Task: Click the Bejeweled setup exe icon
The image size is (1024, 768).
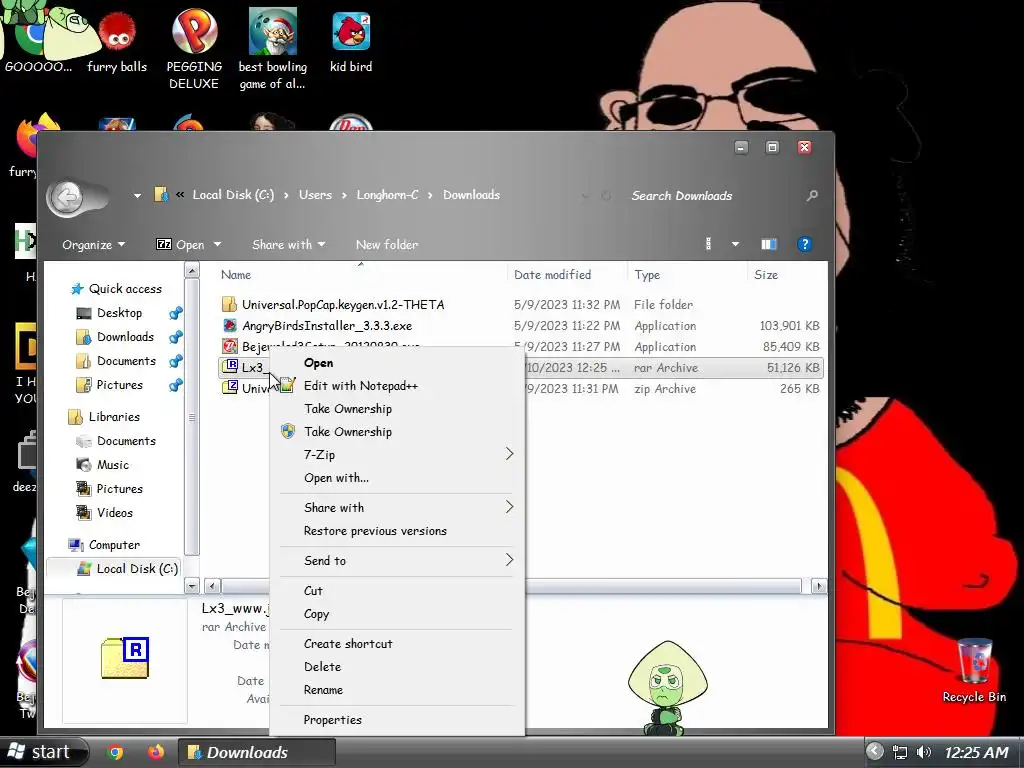Action: pos(229,346)
